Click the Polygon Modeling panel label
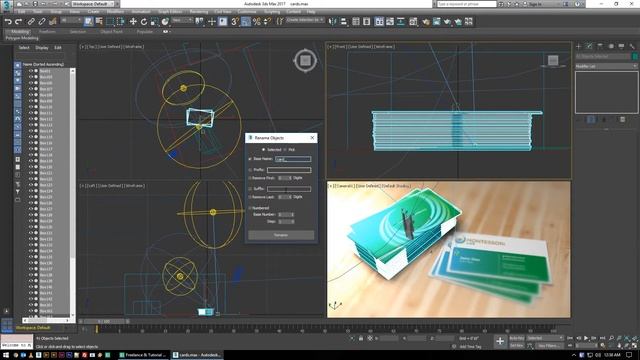Screen dimensions: 640x360 click(x=22, y=38)
